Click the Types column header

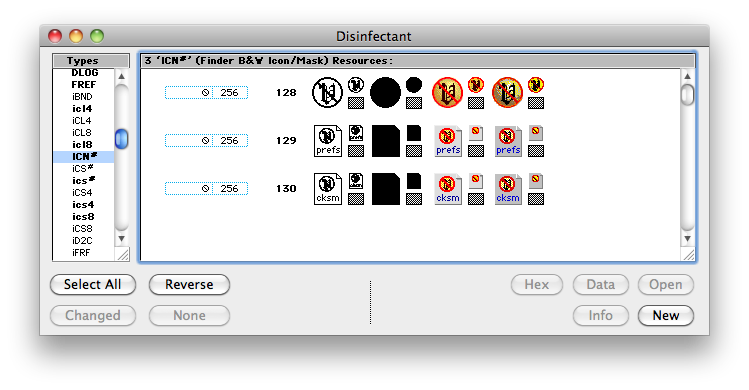[91, 61]
